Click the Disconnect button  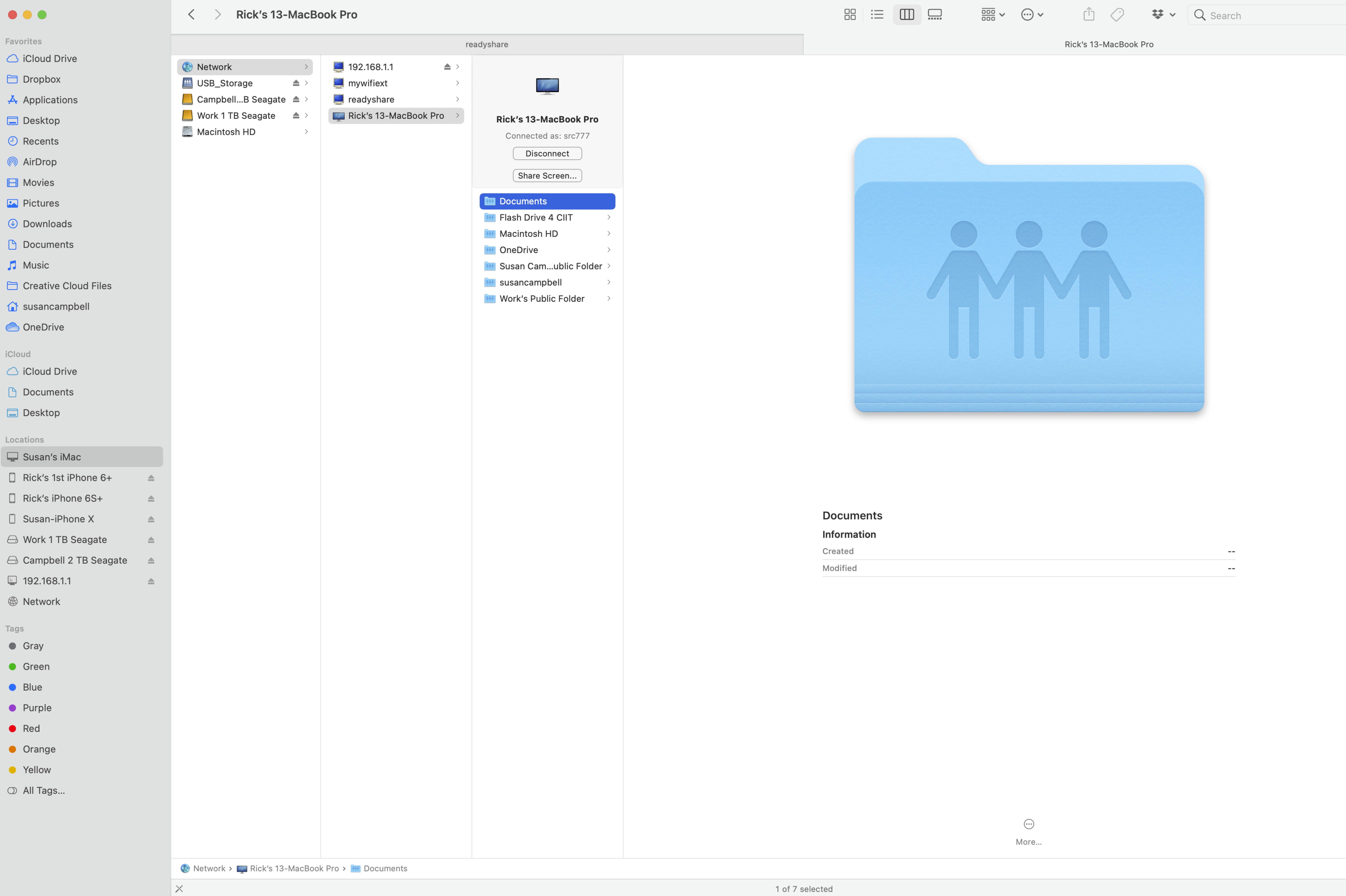[x=547, y=154]
